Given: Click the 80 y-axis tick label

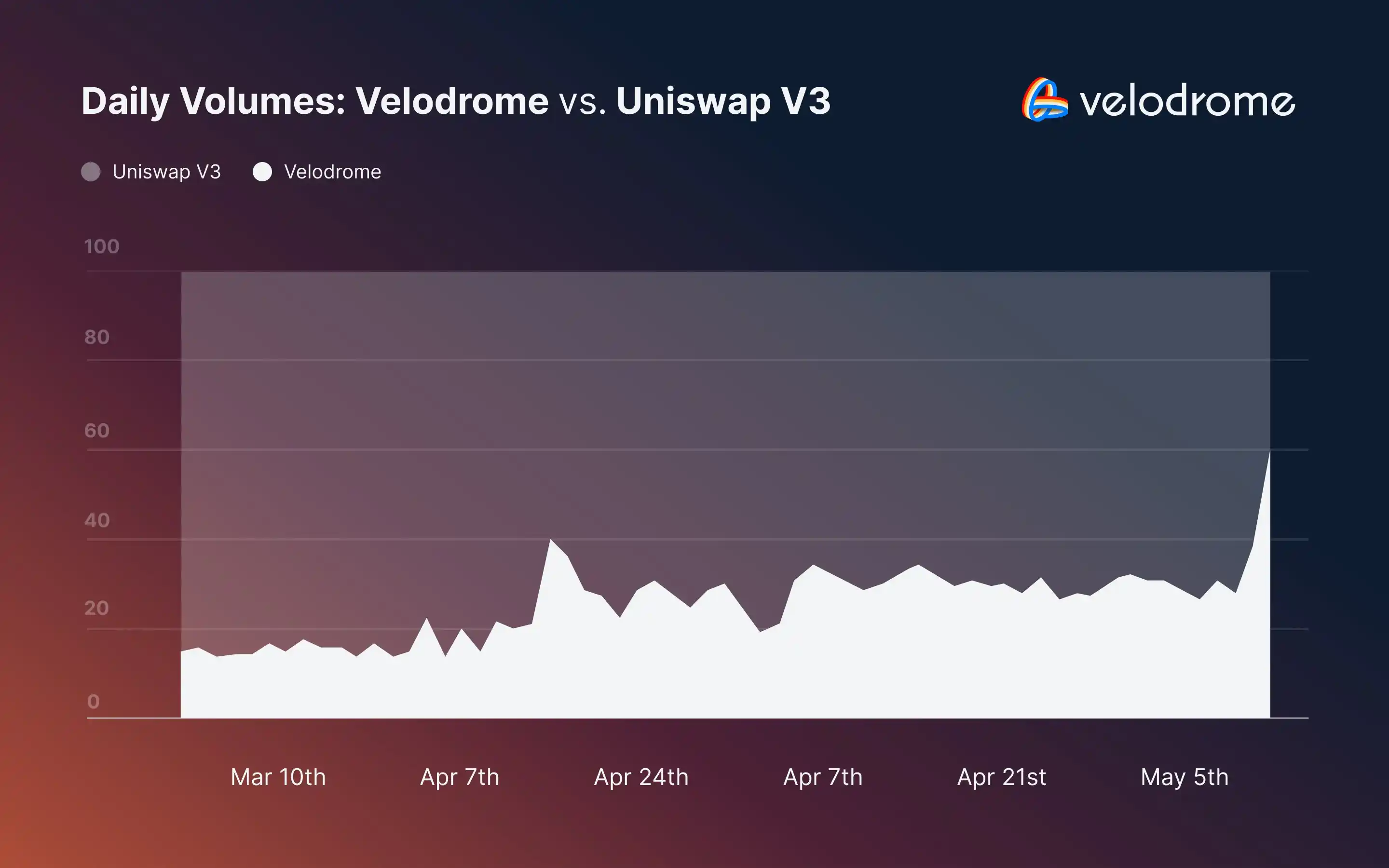Looking at the screenshot, I should coord(96,337).
